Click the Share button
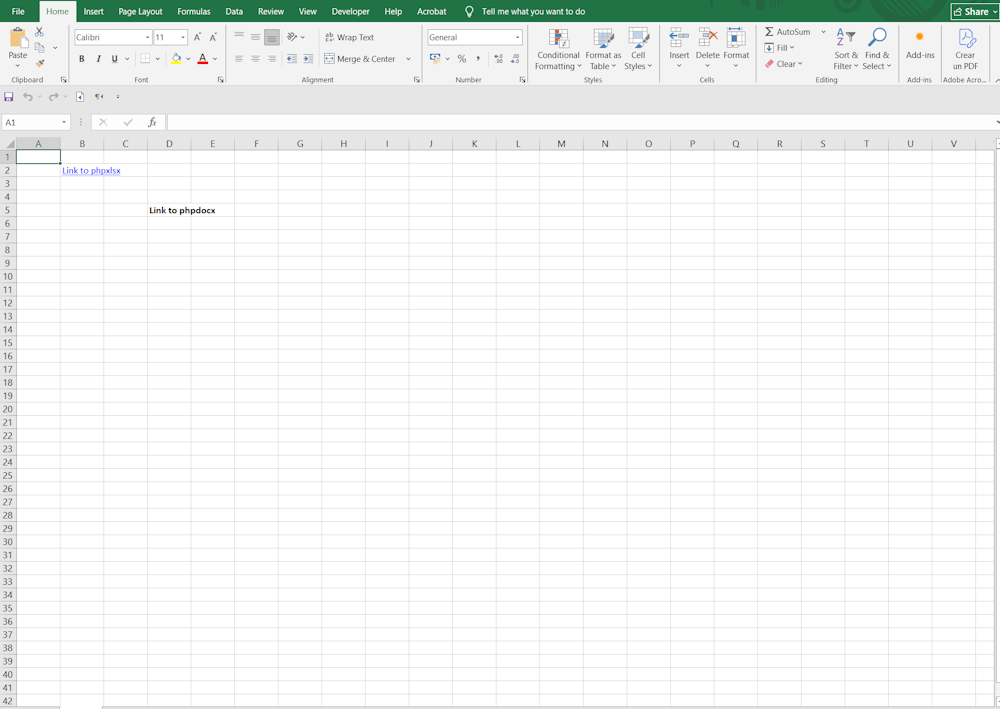 click(974, 11)
